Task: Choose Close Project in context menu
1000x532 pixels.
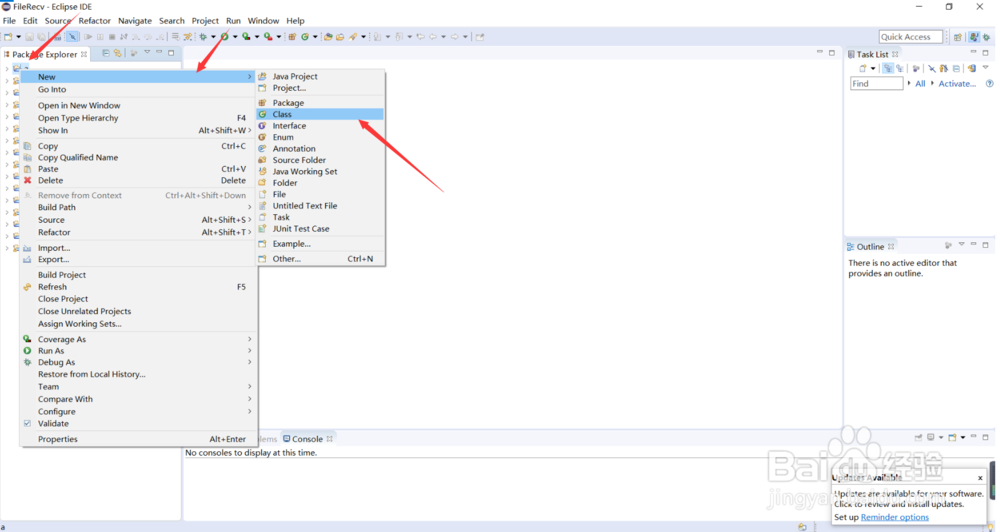Action: click(138, 299)
